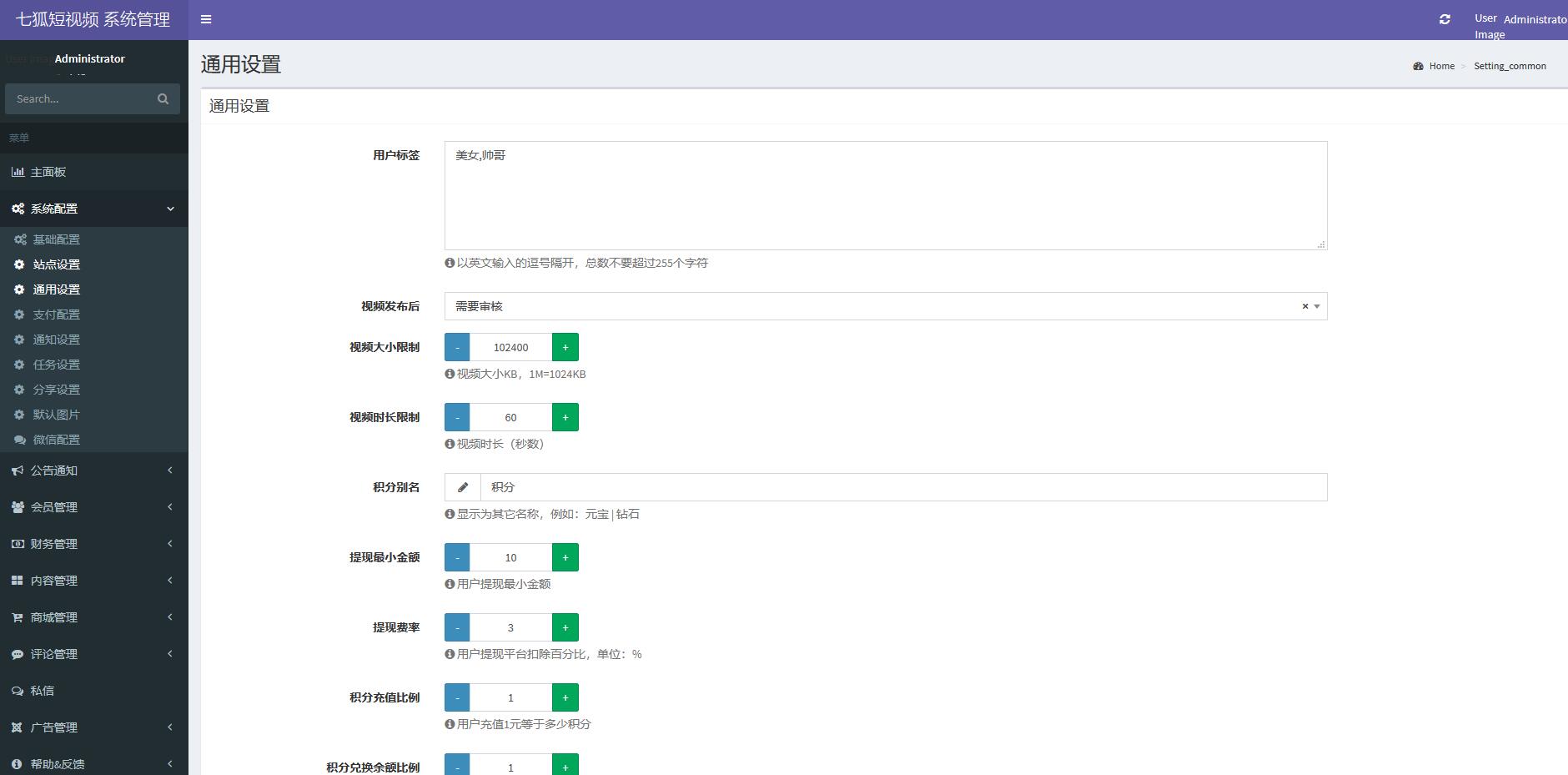Click the refresh icon in top bar
The width and height of the screenshot is (1568, 775).
click(1445, 19)
